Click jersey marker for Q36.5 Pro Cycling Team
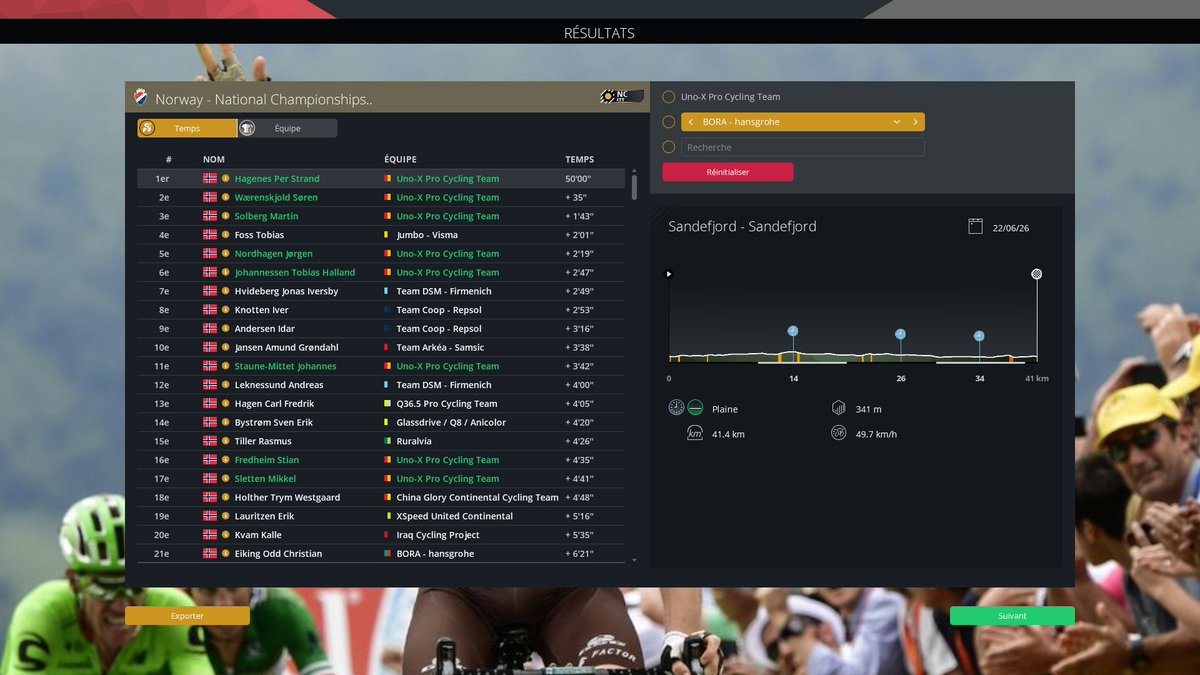 coord(387,404)
